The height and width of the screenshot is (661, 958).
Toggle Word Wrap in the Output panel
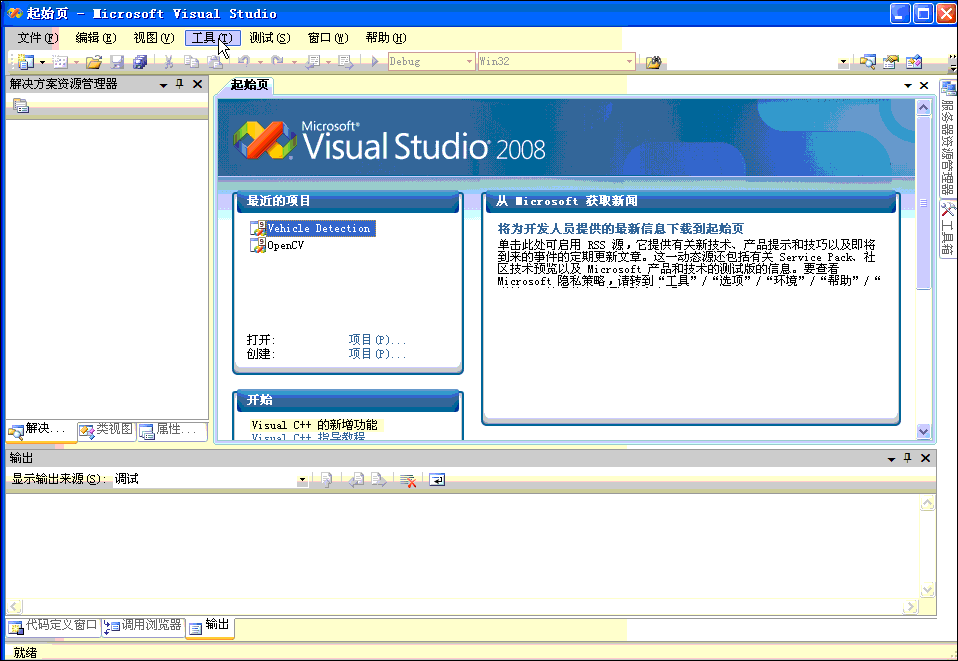click(437, 480)
